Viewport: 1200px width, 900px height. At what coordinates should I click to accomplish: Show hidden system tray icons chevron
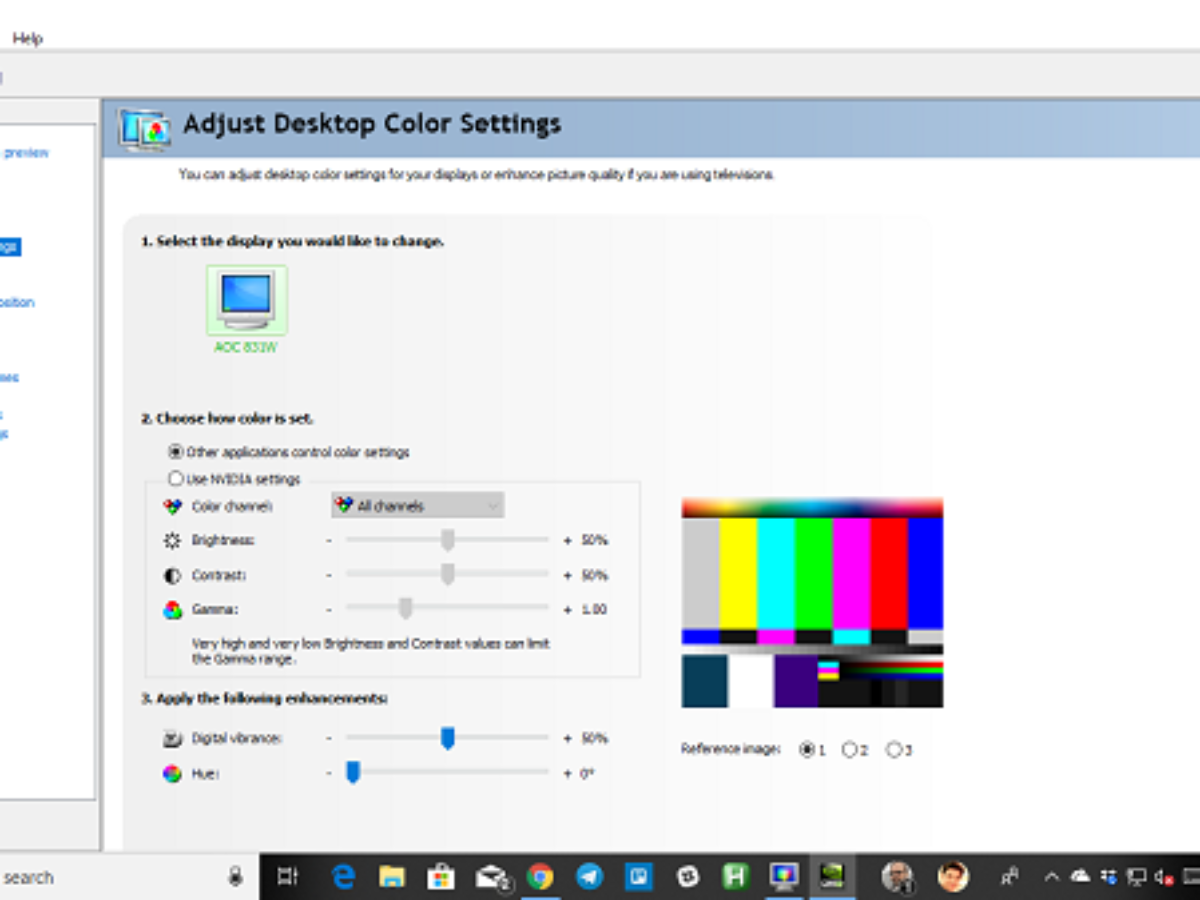(1051, 877)
